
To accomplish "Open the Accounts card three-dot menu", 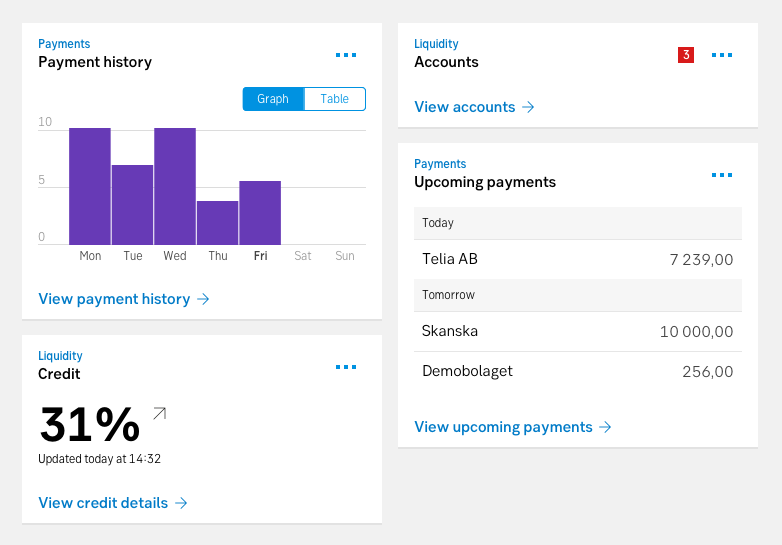I will 722,55.
